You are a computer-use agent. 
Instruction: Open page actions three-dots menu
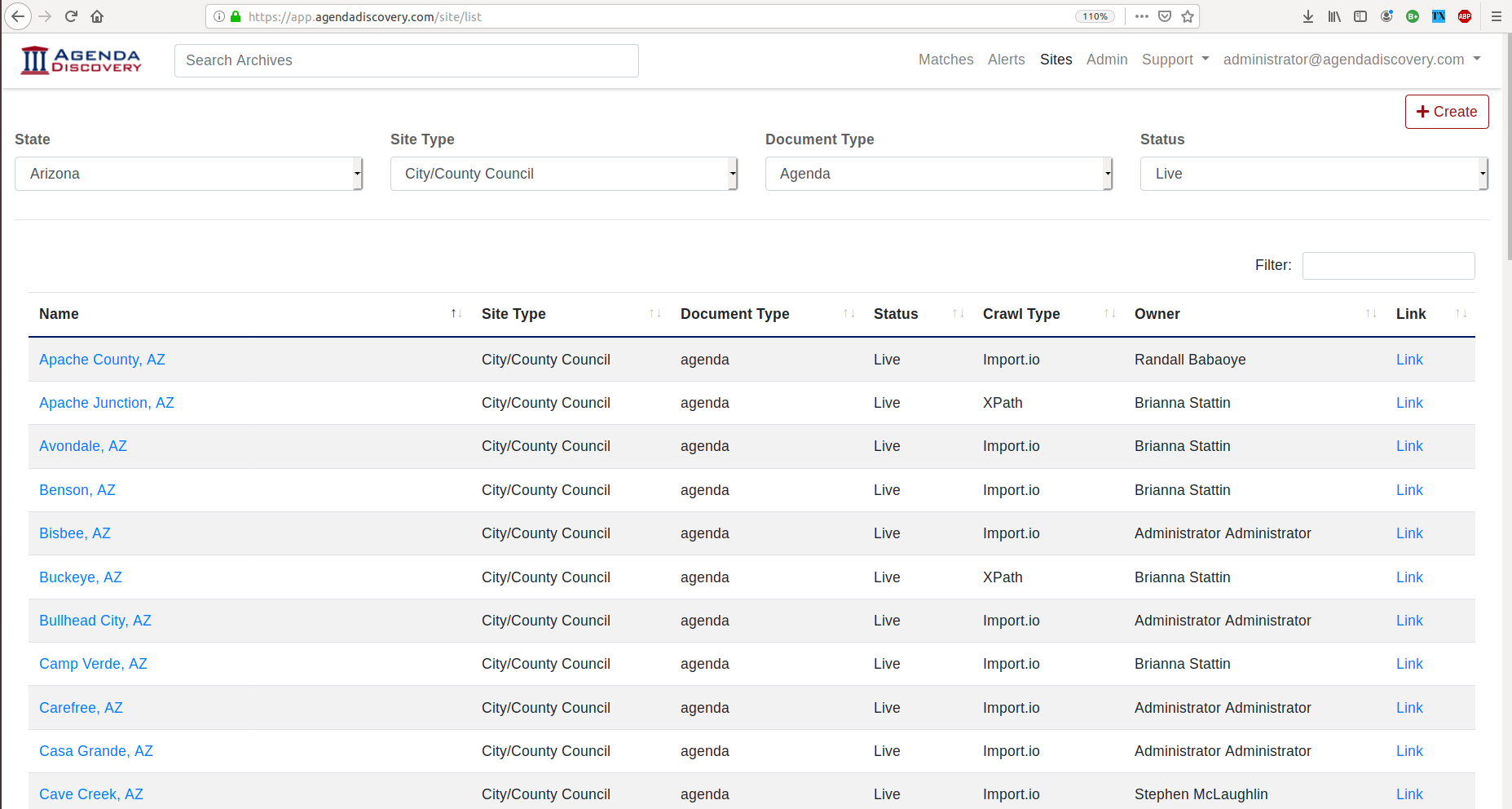click(1142, 16)
